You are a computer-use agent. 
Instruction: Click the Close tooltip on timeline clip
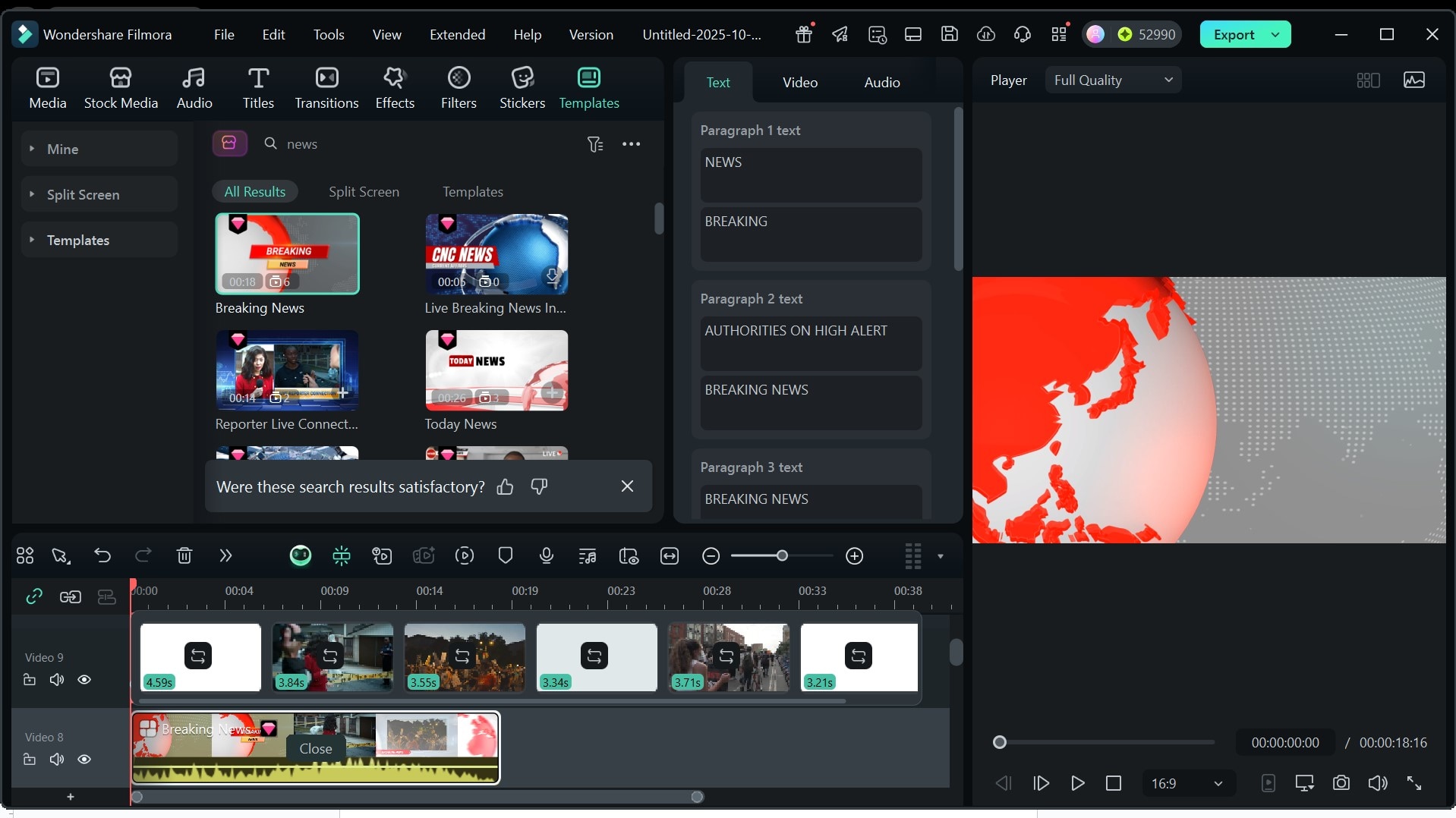click(x=316, y=749)
